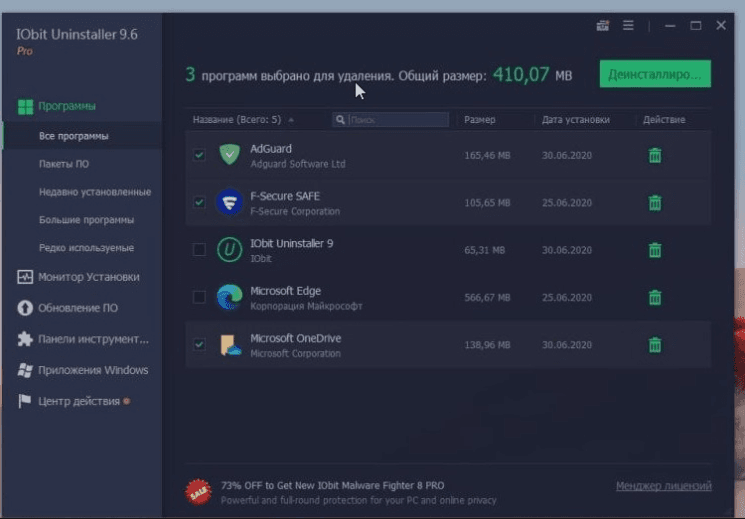
Task: Open the hamburger menu icon
Action: pos(628,25)
